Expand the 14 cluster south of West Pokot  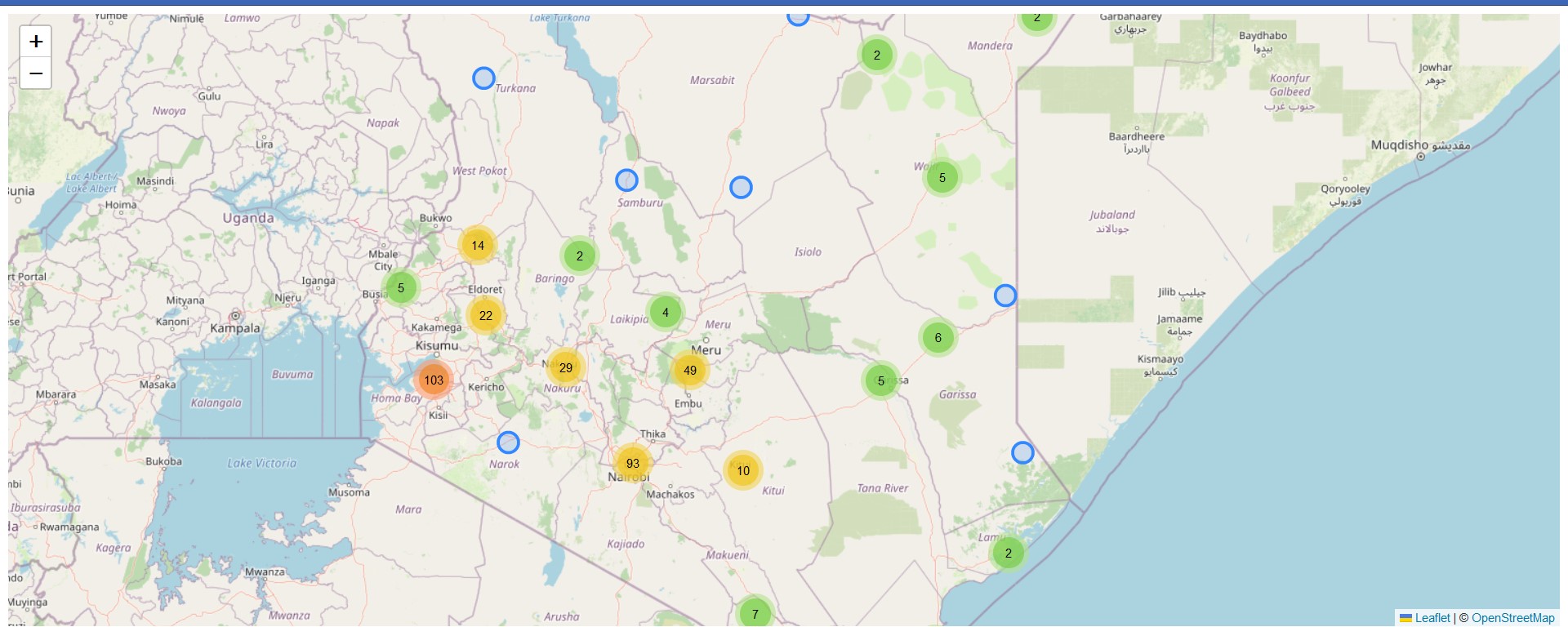point(478,245)
